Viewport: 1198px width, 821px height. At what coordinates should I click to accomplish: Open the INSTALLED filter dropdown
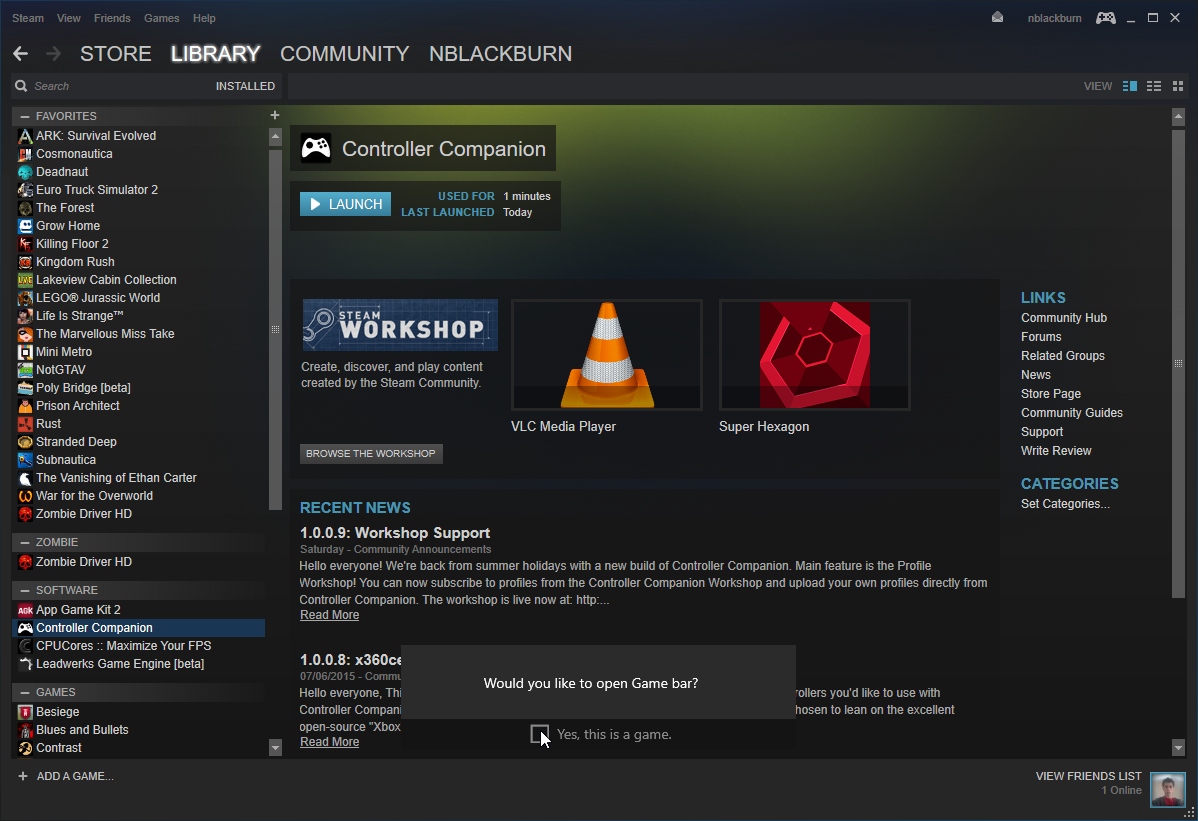tap(245, 86)
